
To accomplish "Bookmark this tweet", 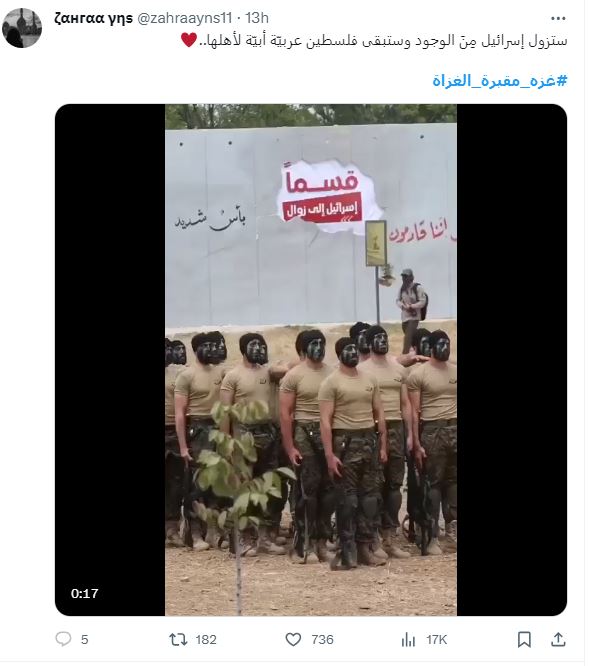I will click(524, 639).
